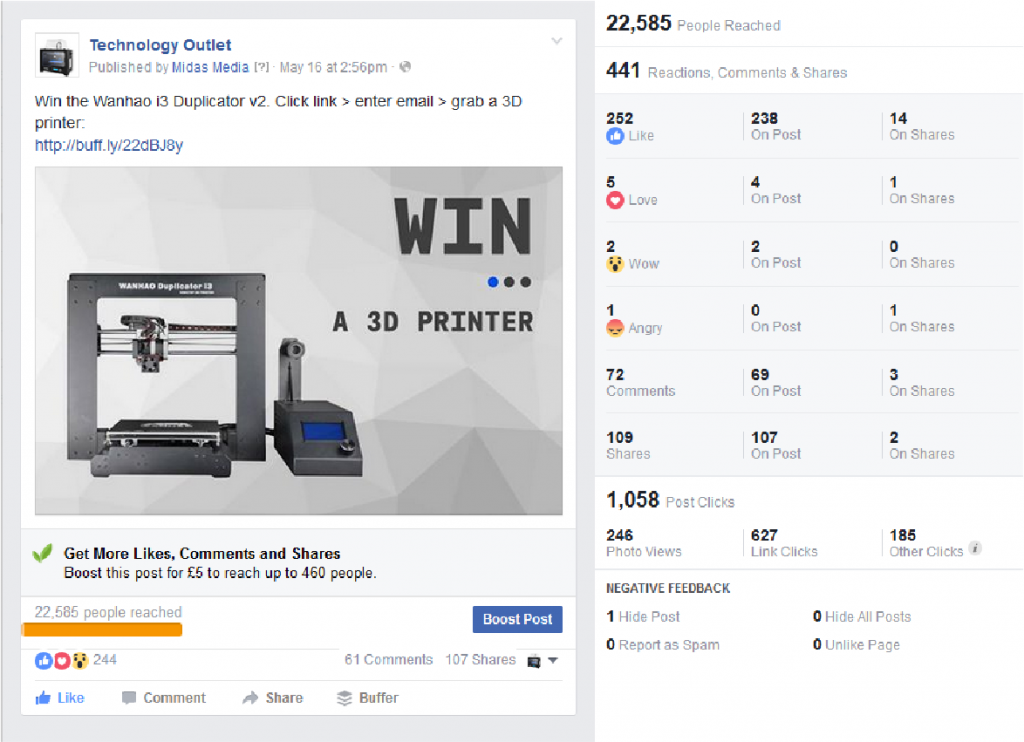Click the Comment action under the post
This screenshot has width=1024, height=742.
click(x=164, y=698)
